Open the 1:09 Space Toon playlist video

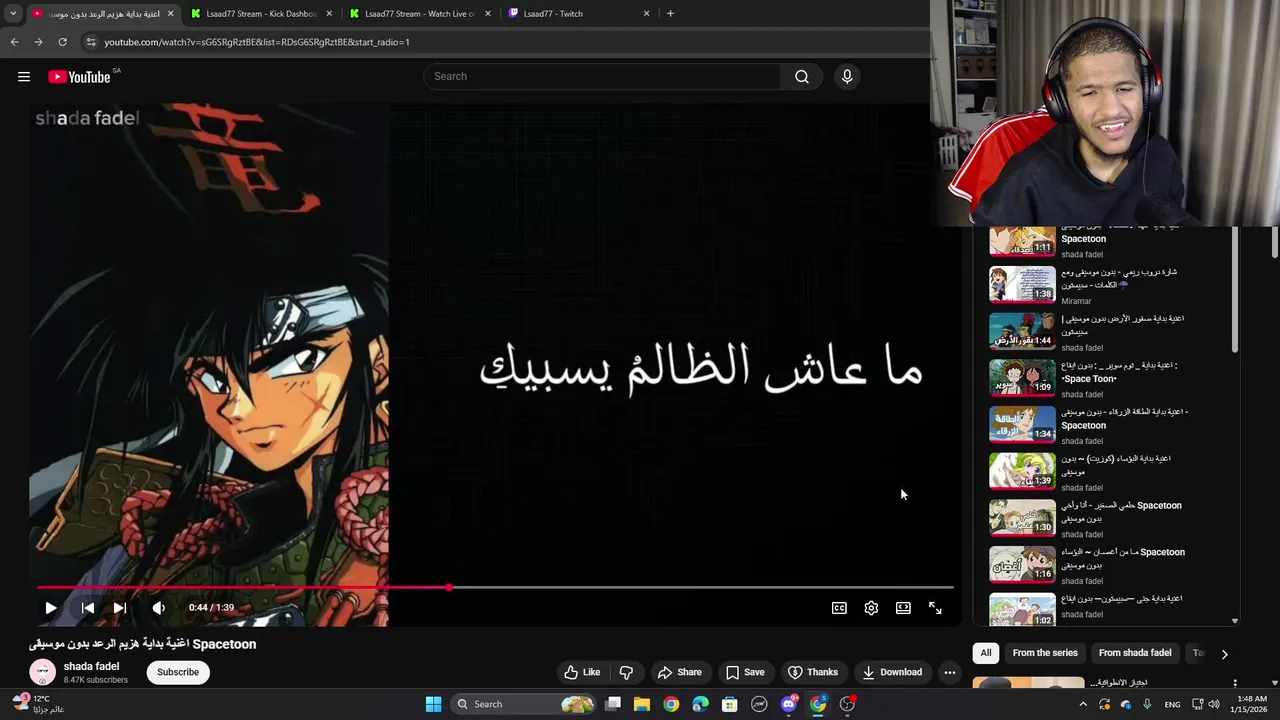(1022, 378)
